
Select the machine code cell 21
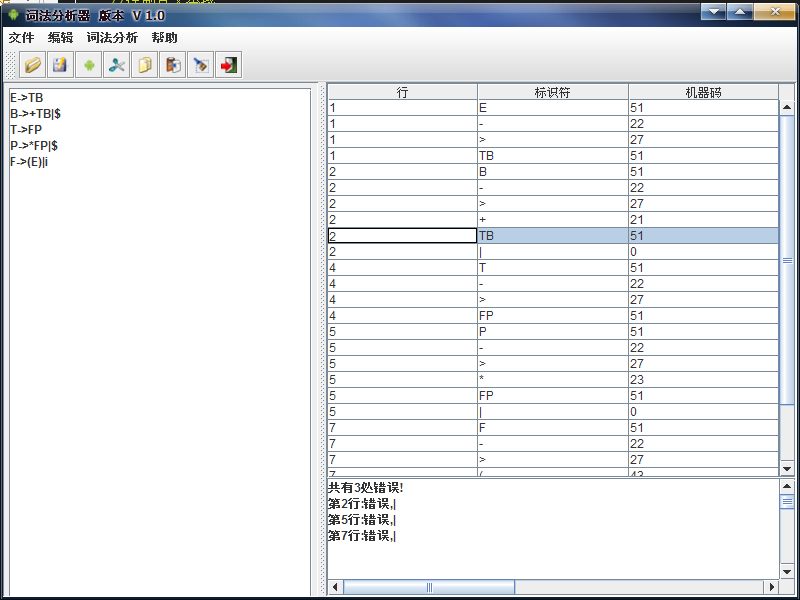[703, 220]
